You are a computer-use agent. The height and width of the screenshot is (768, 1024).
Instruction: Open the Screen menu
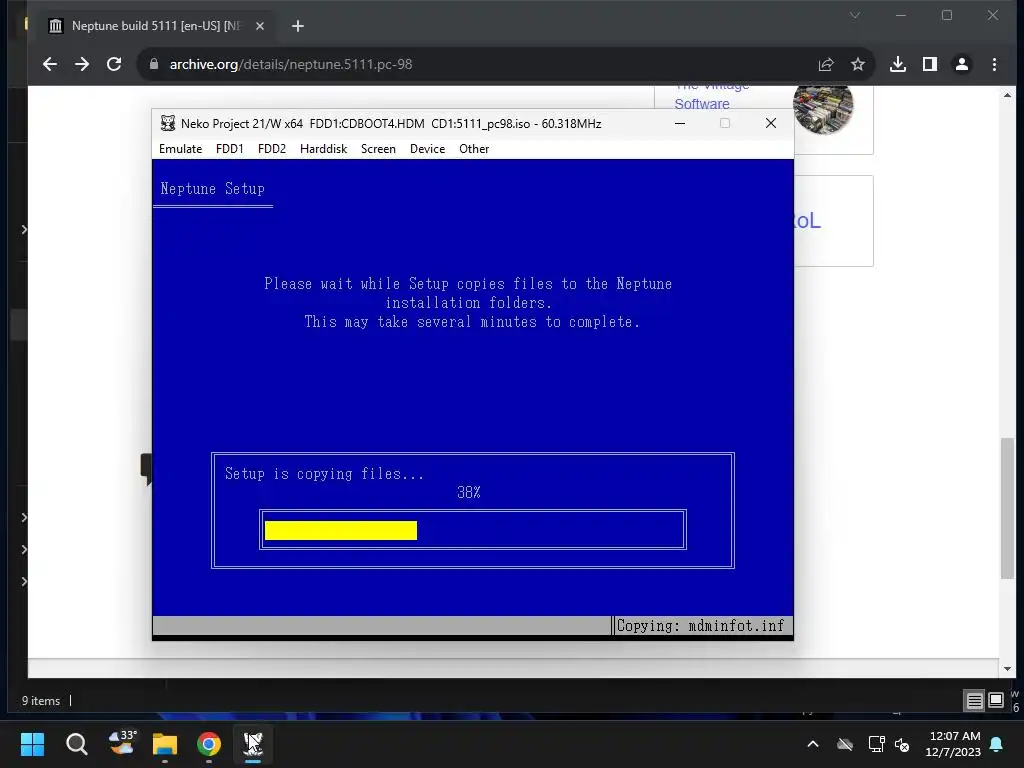[378, 149]
